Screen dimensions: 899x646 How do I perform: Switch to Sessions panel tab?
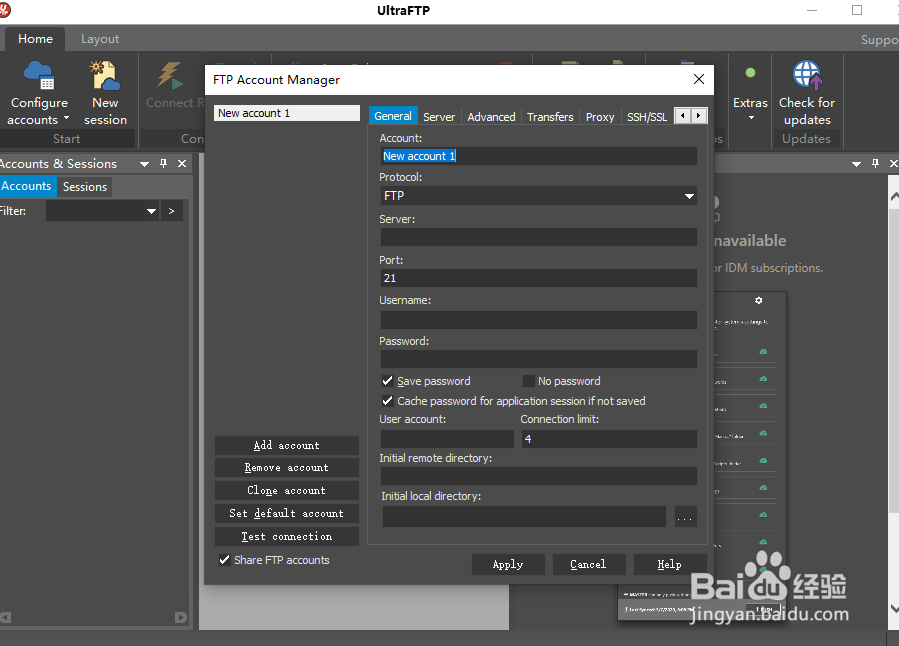(85, 187)
